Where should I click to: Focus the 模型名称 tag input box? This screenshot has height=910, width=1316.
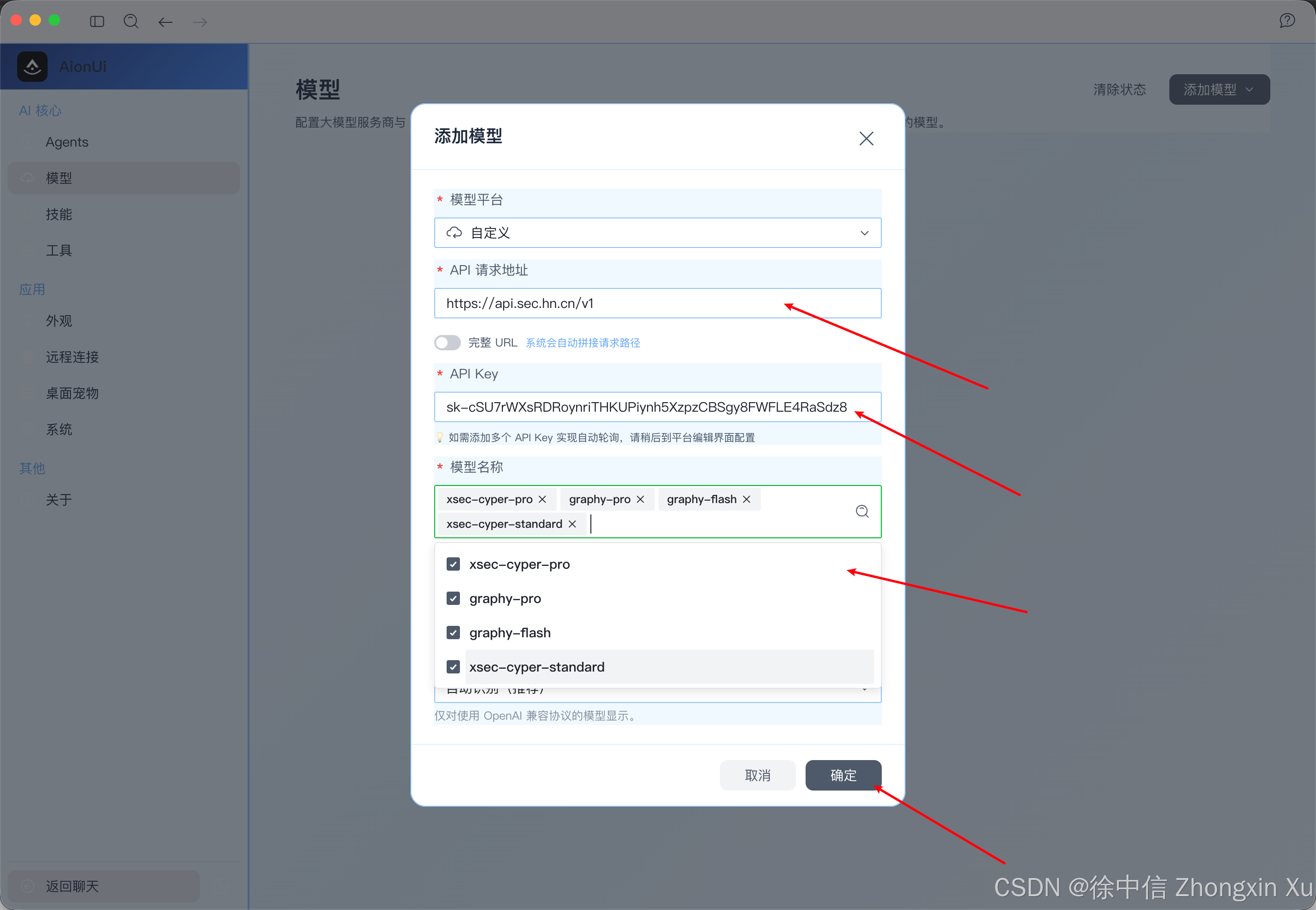(658, 512)
